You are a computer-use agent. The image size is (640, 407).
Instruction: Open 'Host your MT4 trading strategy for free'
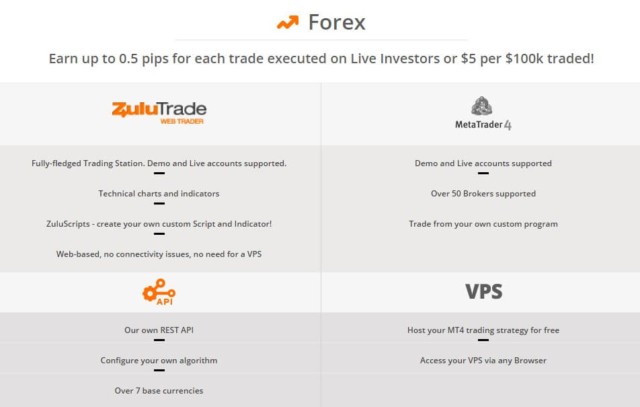pos(483,330)
